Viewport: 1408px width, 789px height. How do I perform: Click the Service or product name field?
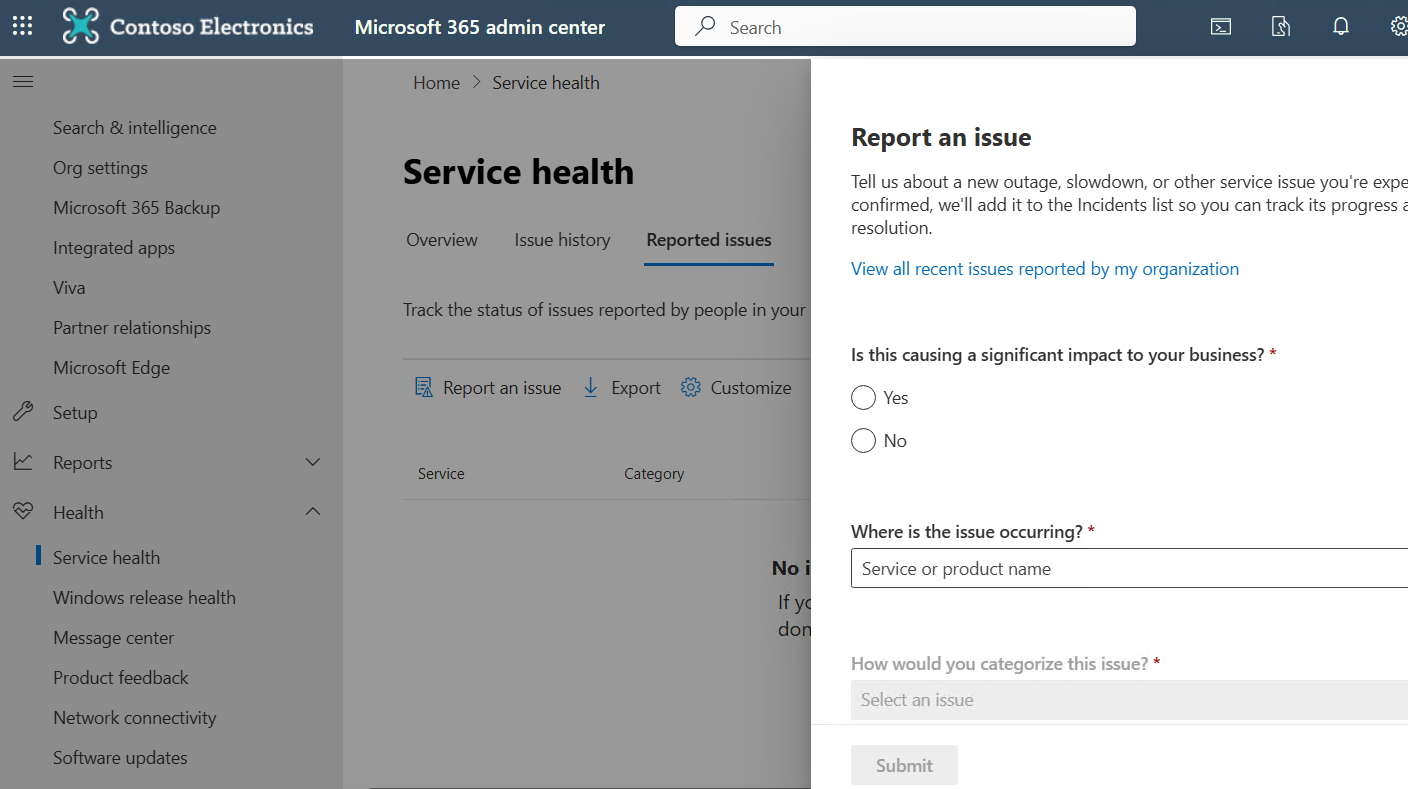click(1129, 568)
